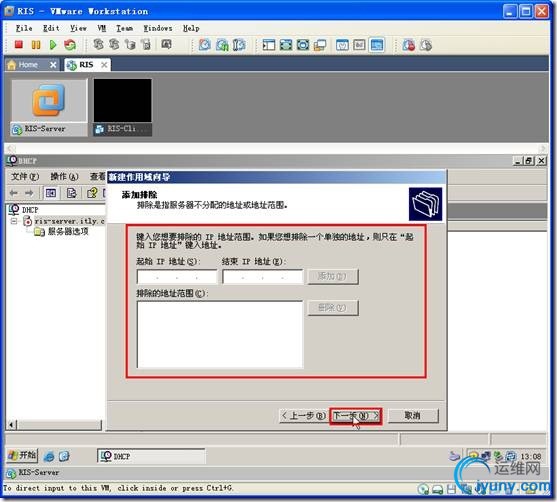Revert to snapshot toolbar icon

pyautogui.click(x=222, y=45)
